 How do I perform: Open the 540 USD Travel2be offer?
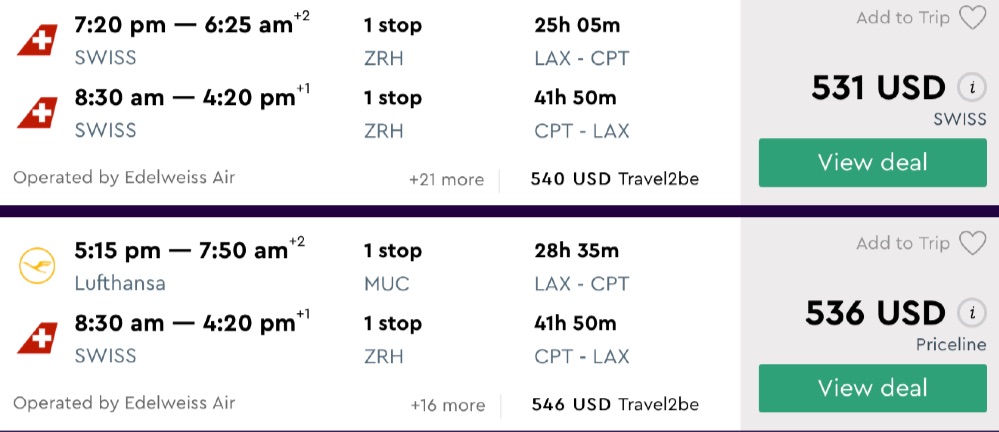tap(615, 179)
